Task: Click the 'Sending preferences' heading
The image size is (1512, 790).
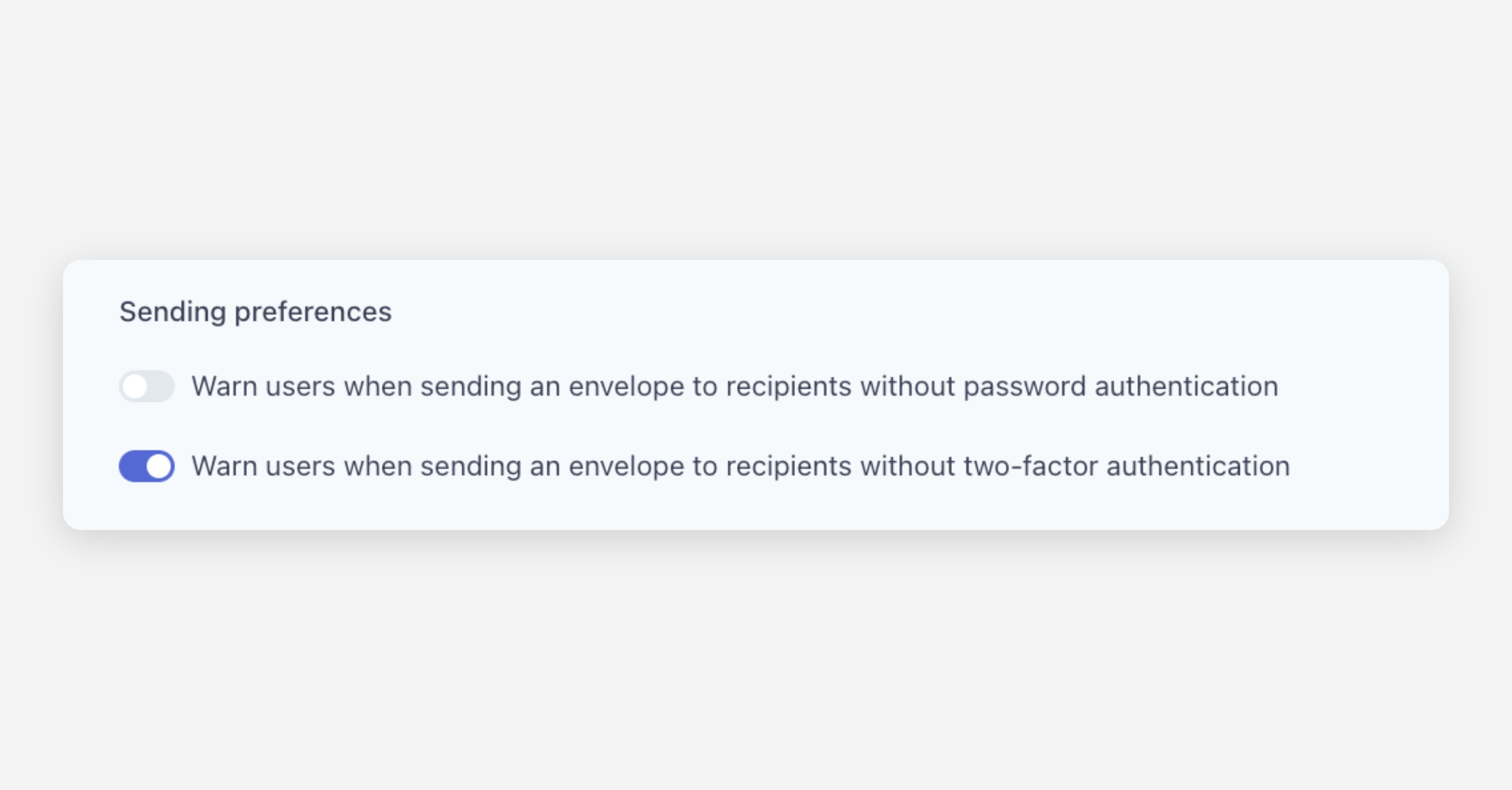Action: click(x=255, y=311)
